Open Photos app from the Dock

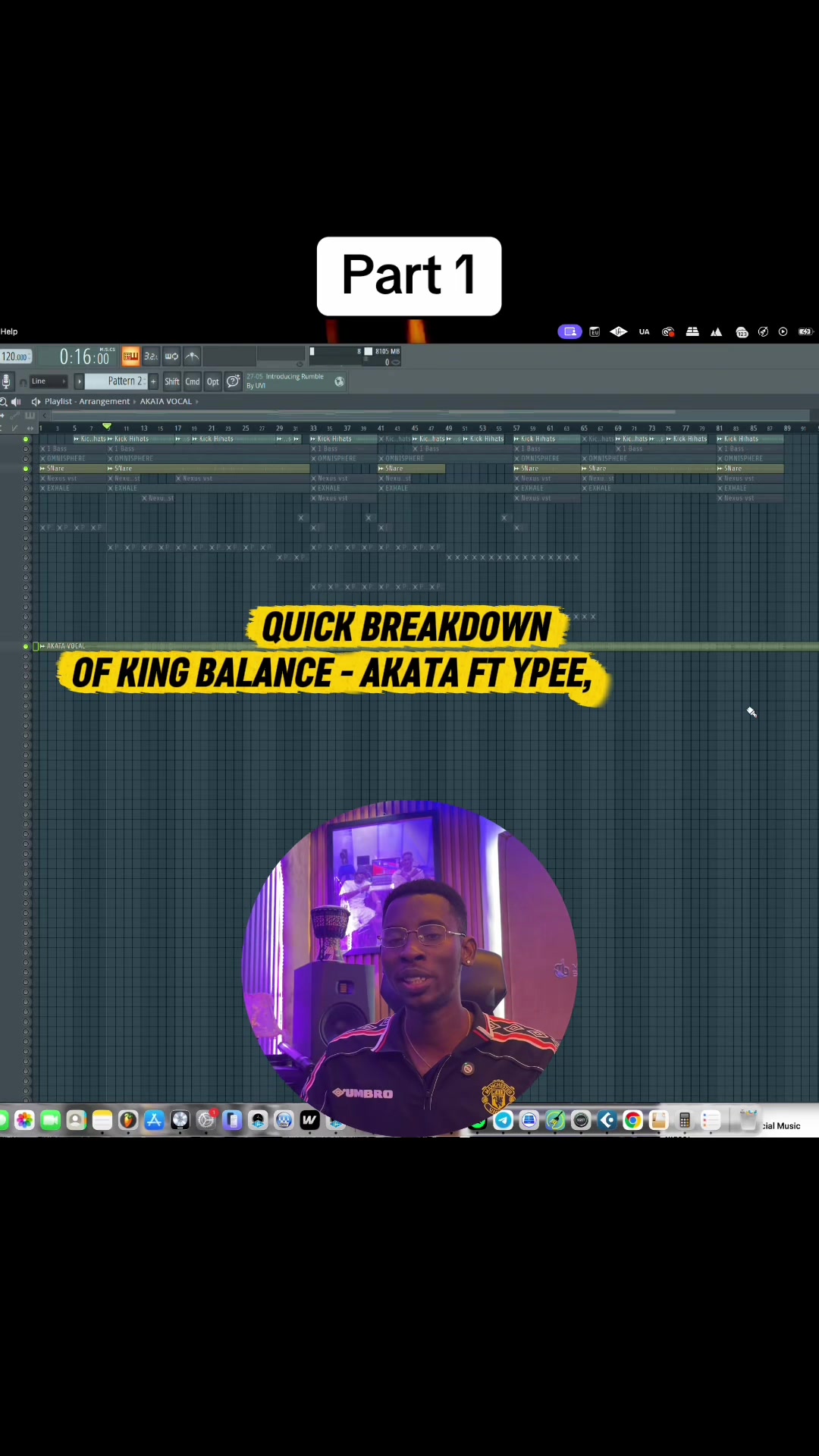pos(24,1120)
